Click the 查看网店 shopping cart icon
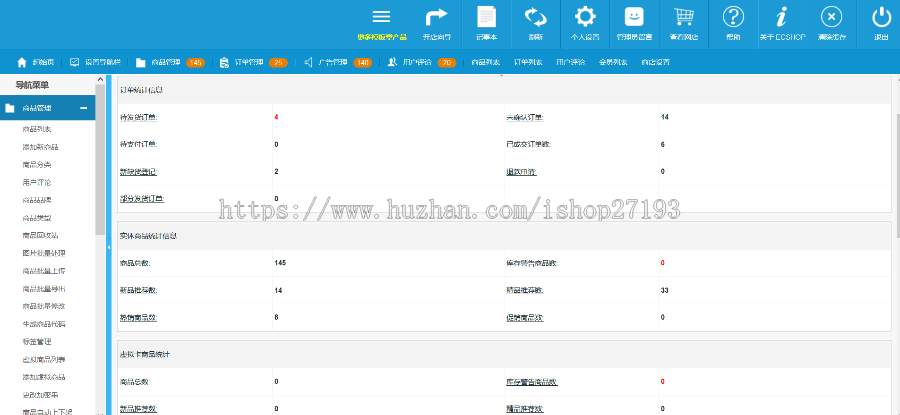 tap(684, 17)
